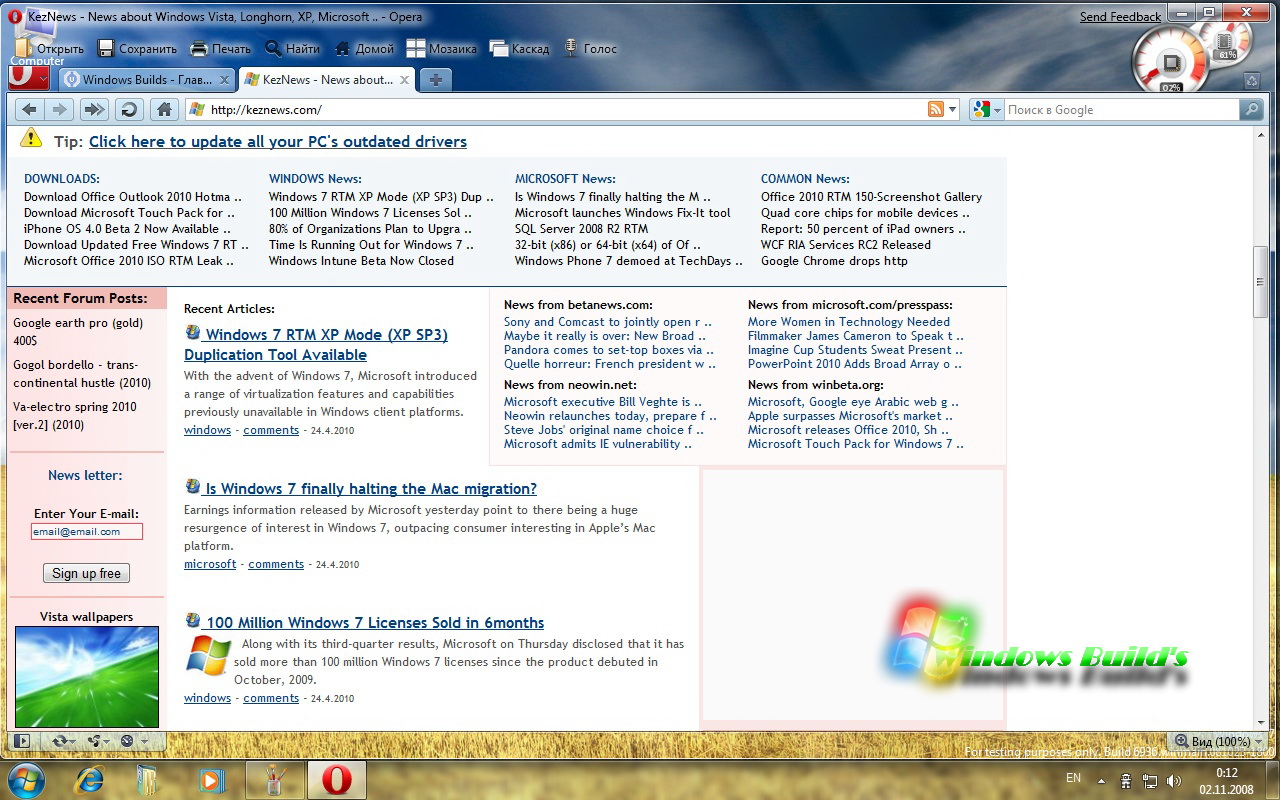Click the page vertical scrollbar thumb
The height and width of the screenshot is (800, 1280).
click(1260, 282)
